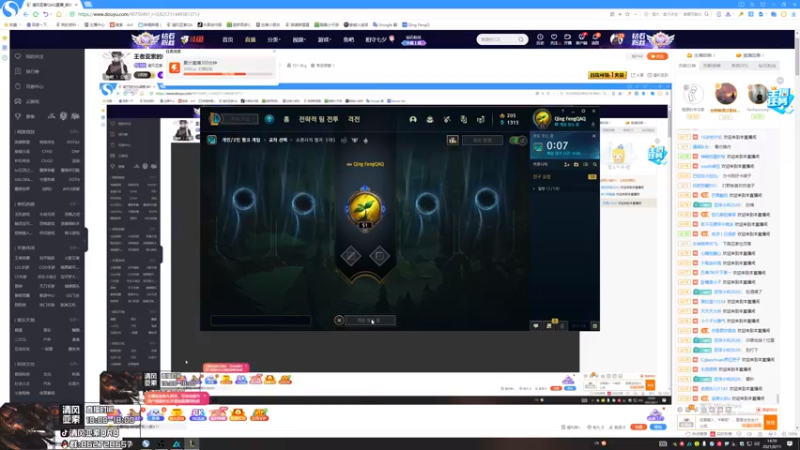Click the blue round icon beside the play button
Image resolution: width=800 pixels, height=450 pixels.
click(x=269, y=119)
